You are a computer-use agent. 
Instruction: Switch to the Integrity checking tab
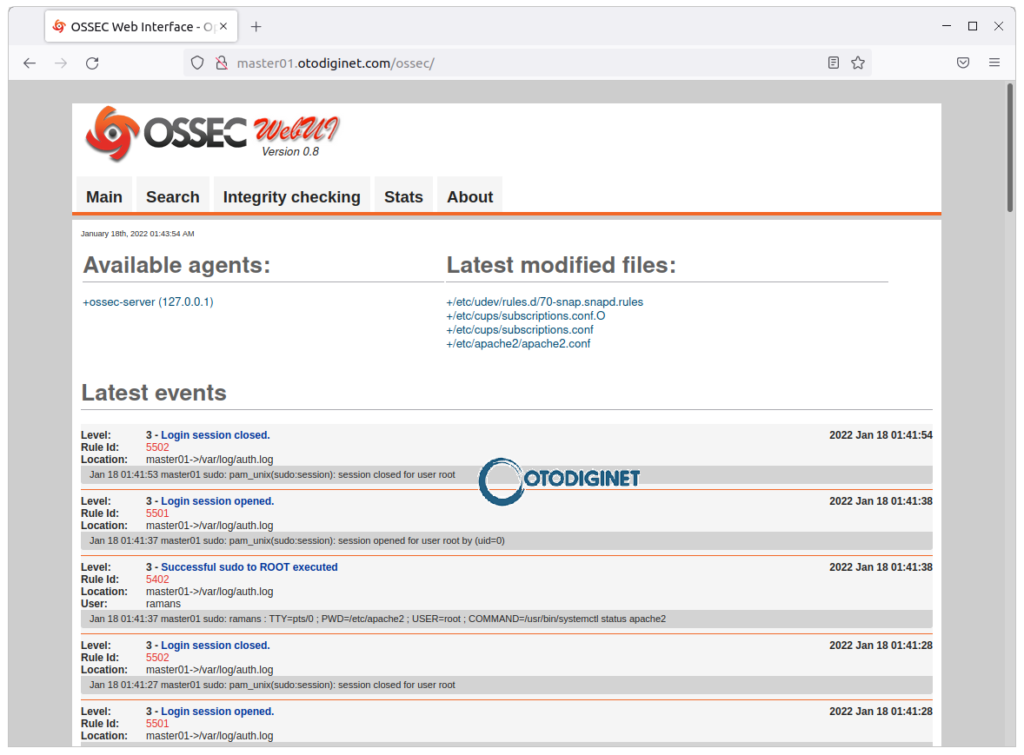click(291, 196)
